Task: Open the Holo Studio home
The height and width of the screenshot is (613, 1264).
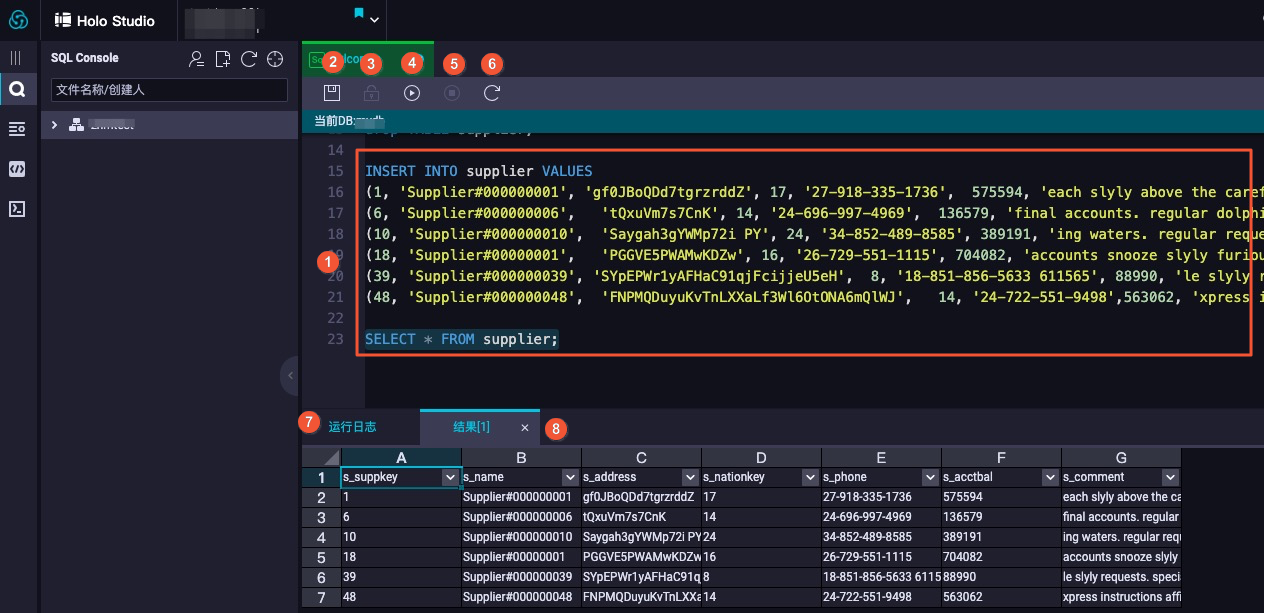Action: pyautogui.click(x=105, y=20)
